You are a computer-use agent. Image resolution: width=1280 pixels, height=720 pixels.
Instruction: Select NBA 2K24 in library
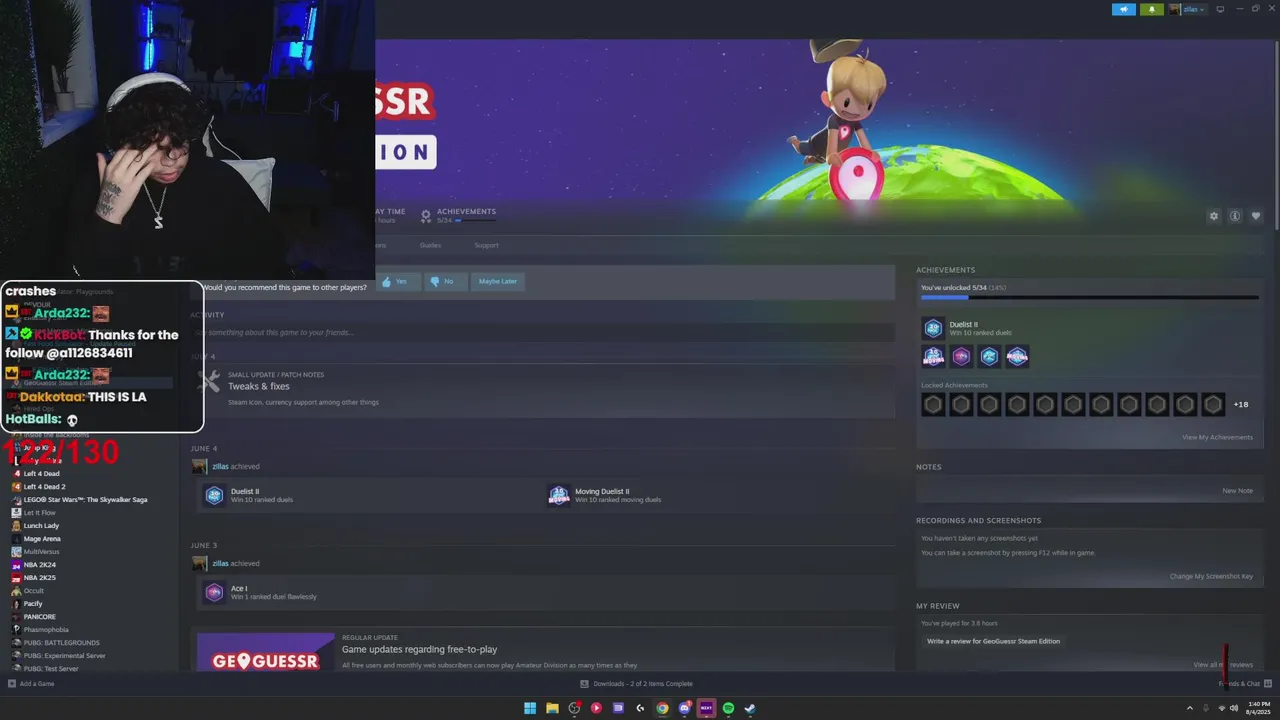40,565
